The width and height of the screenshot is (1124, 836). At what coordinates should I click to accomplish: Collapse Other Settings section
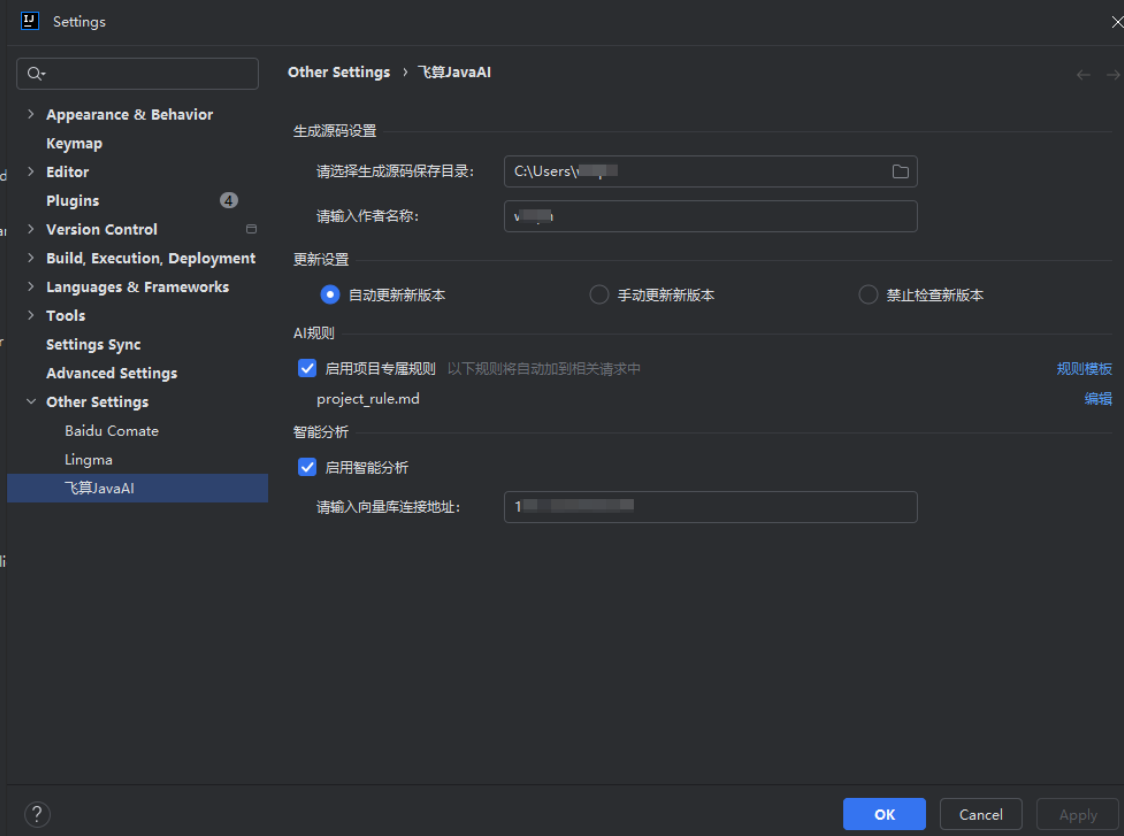coord(31,402)
